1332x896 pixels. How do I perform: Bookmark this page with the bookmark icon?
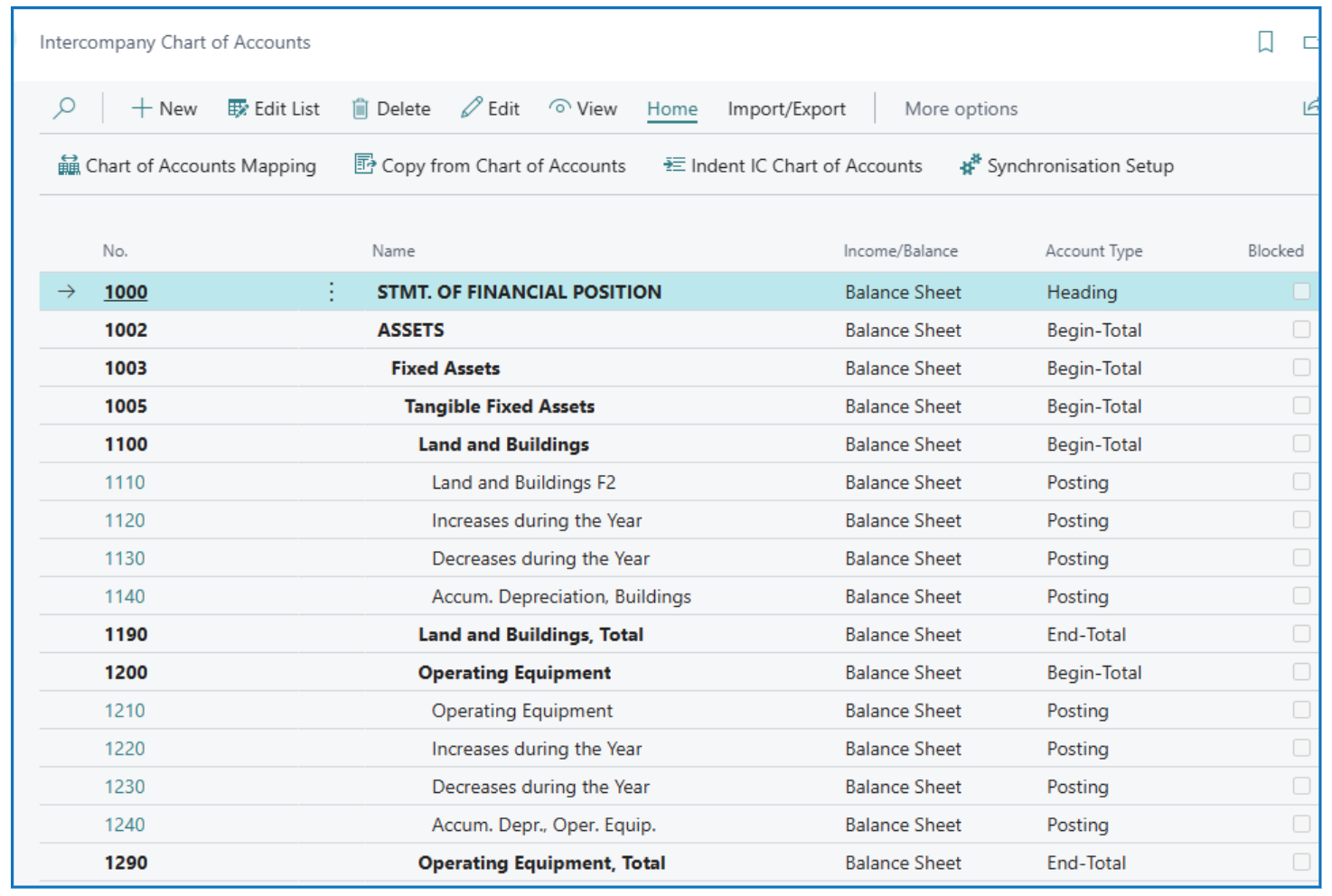[x=1265, y=42]
